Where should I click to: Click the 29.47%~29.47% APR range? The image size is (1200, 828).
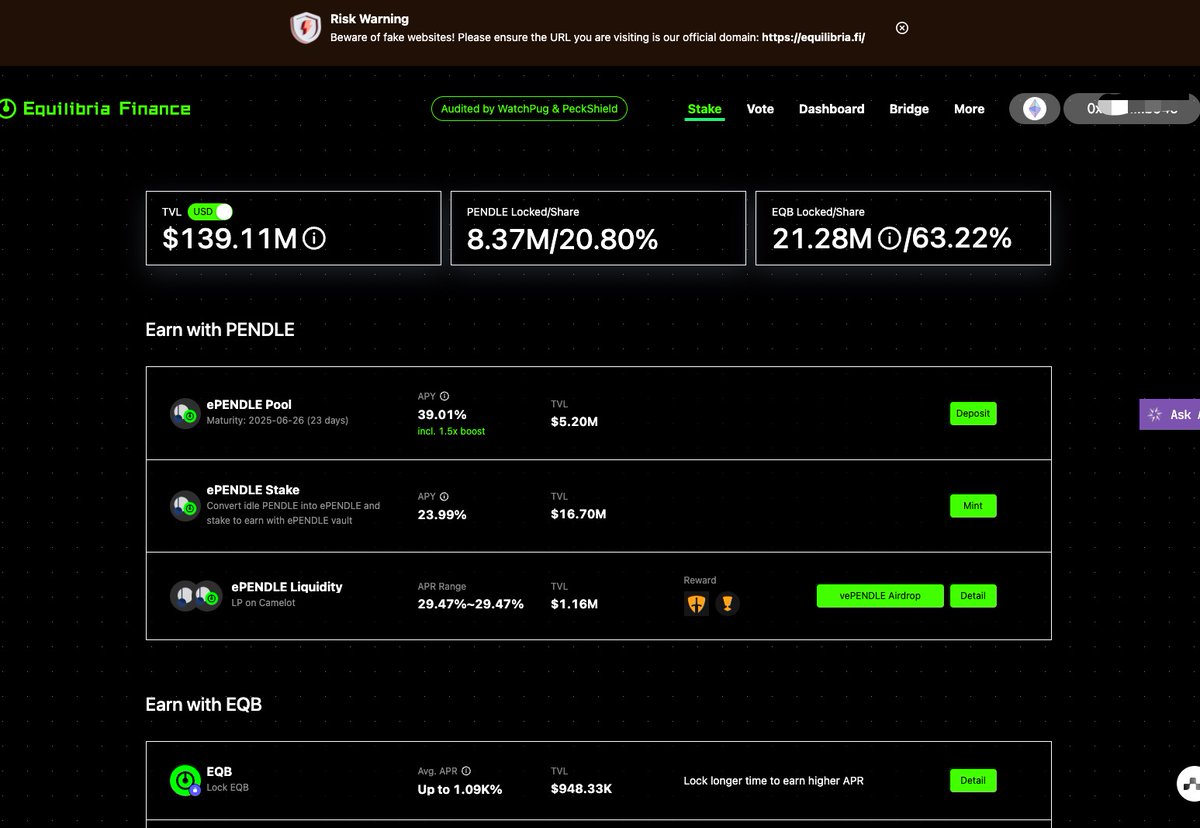click(x=470, y=604)
